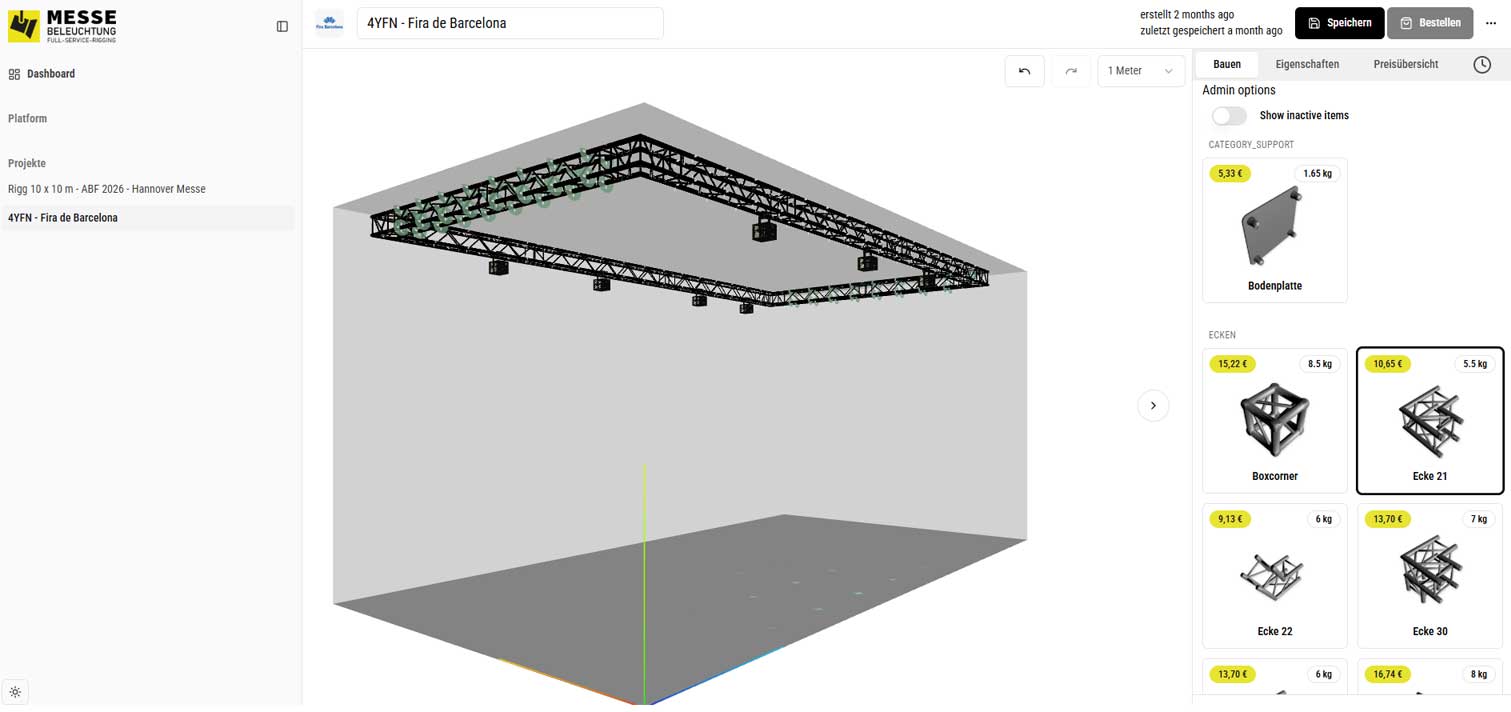Edit the project name field
This screenshot has width=1511, height=712.
(x=510, y=23)
